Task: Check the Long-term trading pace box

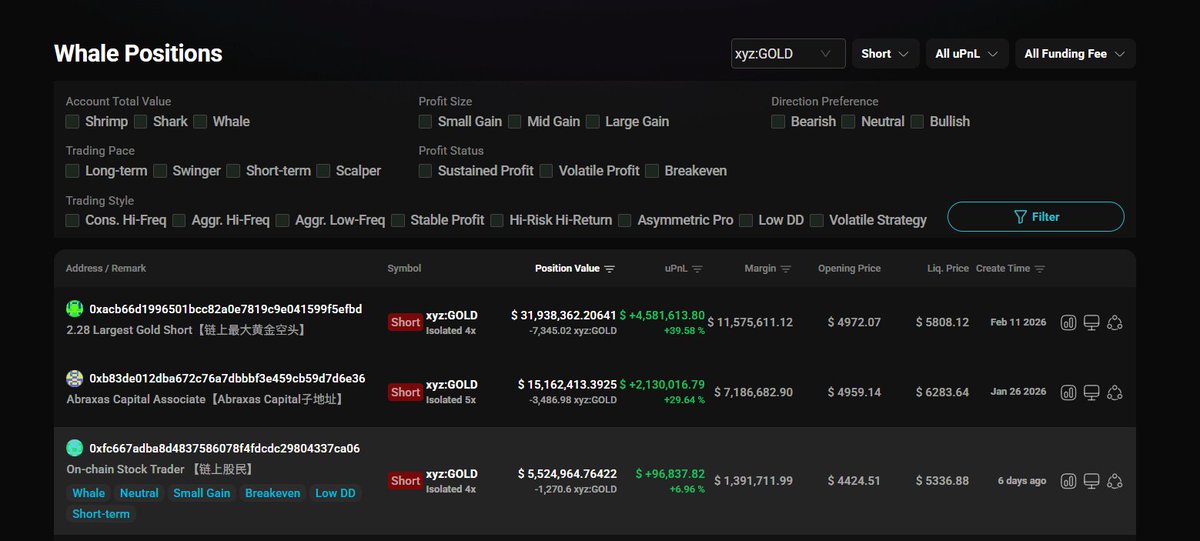Action: (72, 171)
